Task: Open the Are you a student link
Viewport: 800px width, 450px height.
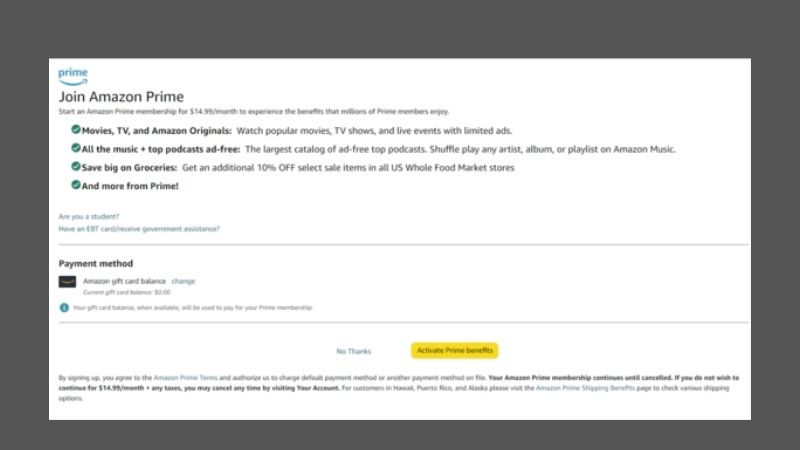Action: [88, 216]
